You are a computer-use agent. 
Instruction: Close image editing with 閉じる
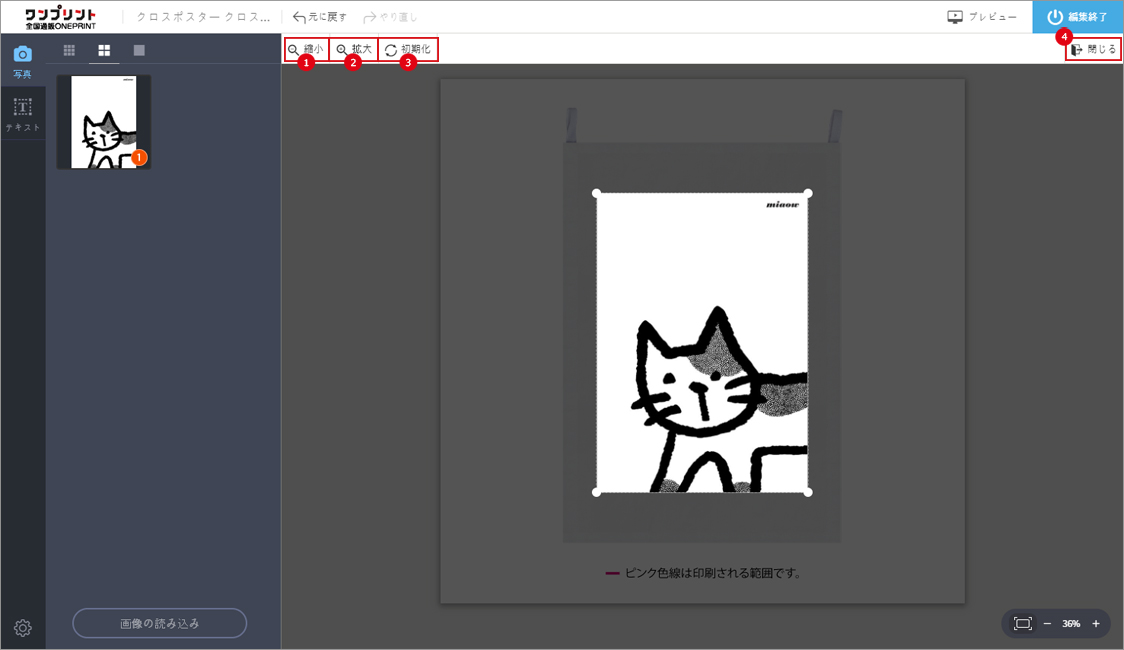click(x=1093, y=49)
